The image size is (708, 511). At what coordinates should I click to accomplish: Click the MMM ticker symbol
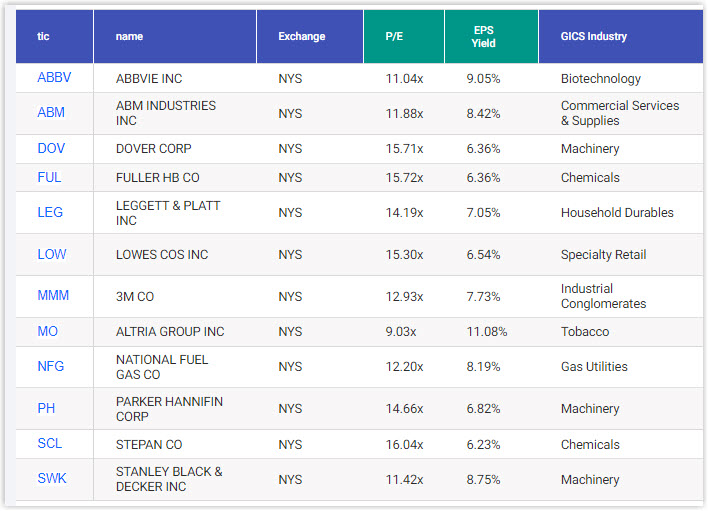click(x=53, y=296)
